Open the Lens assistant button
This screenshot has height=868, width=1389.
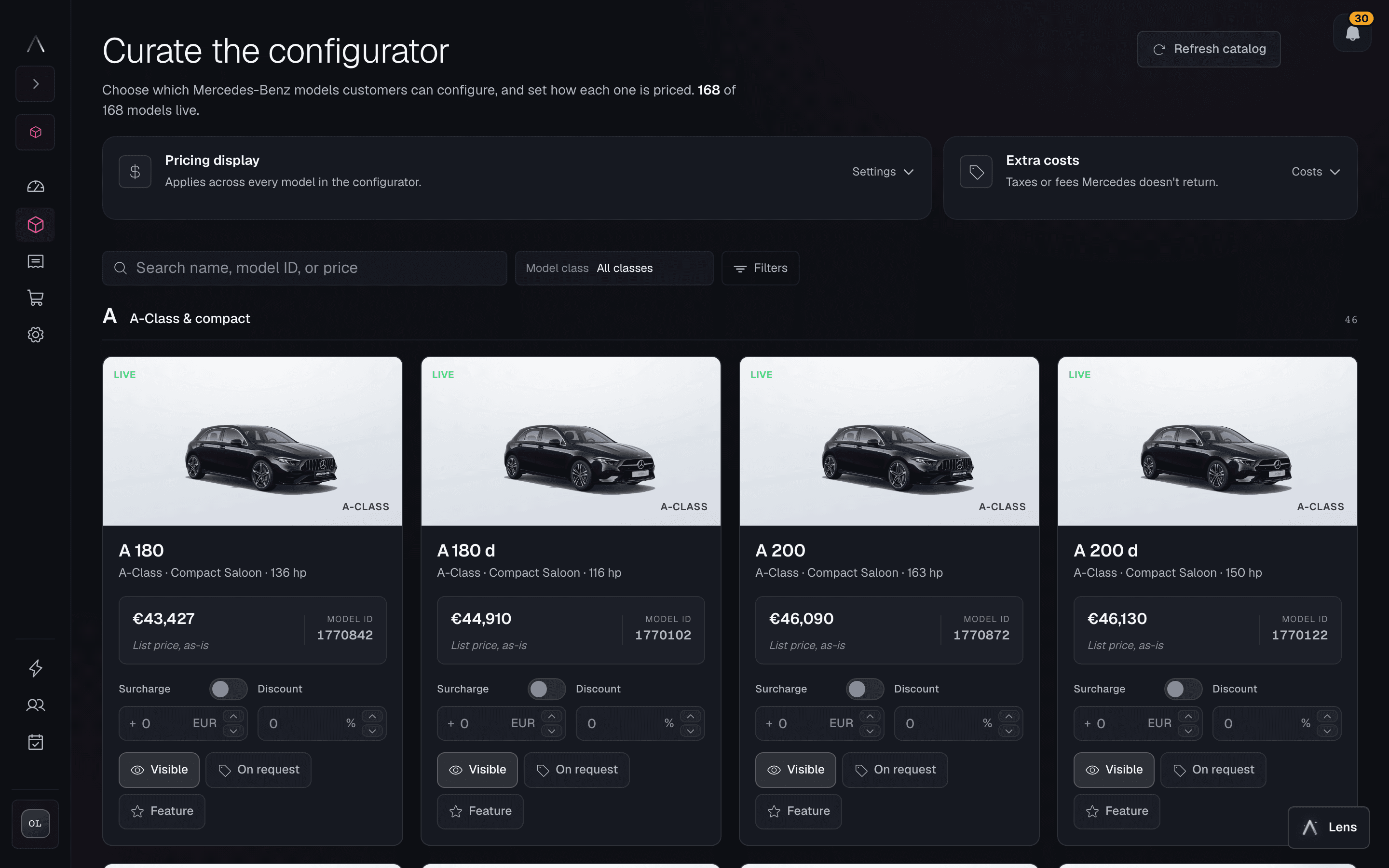(x=1328, y=827)
